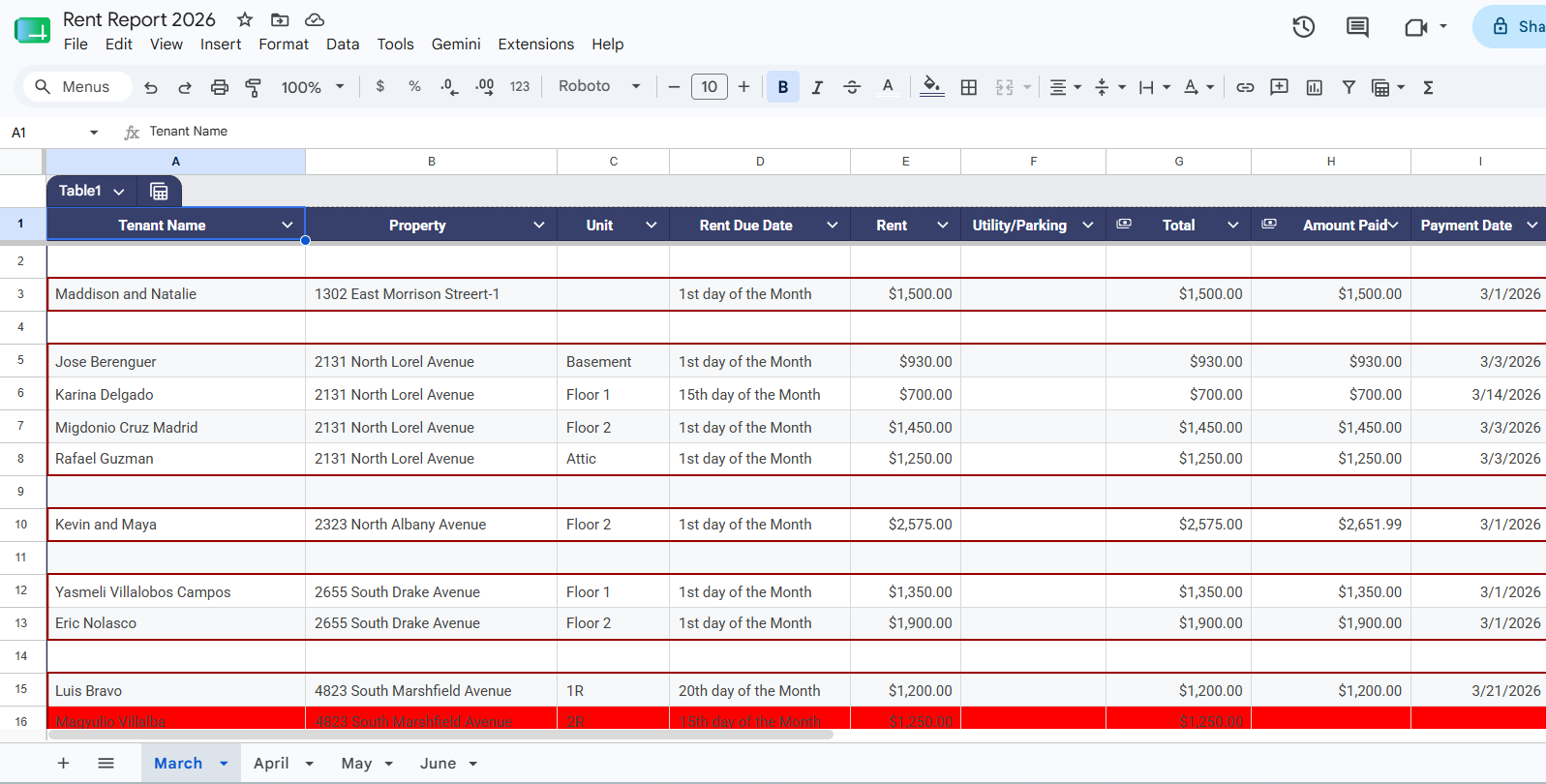Switch to the April sheet tab
Image resolution: width=1546 pixels, height=784 pixels.
pos(271,764)
